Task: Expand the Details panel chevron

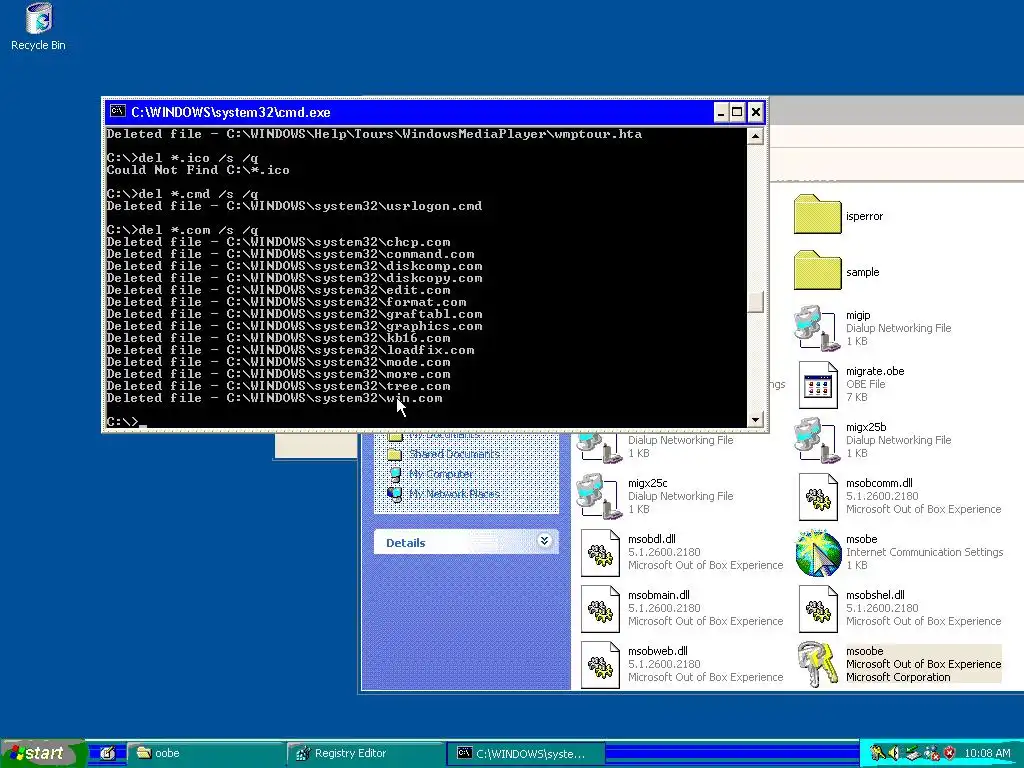Action: [x=544, y=541]
